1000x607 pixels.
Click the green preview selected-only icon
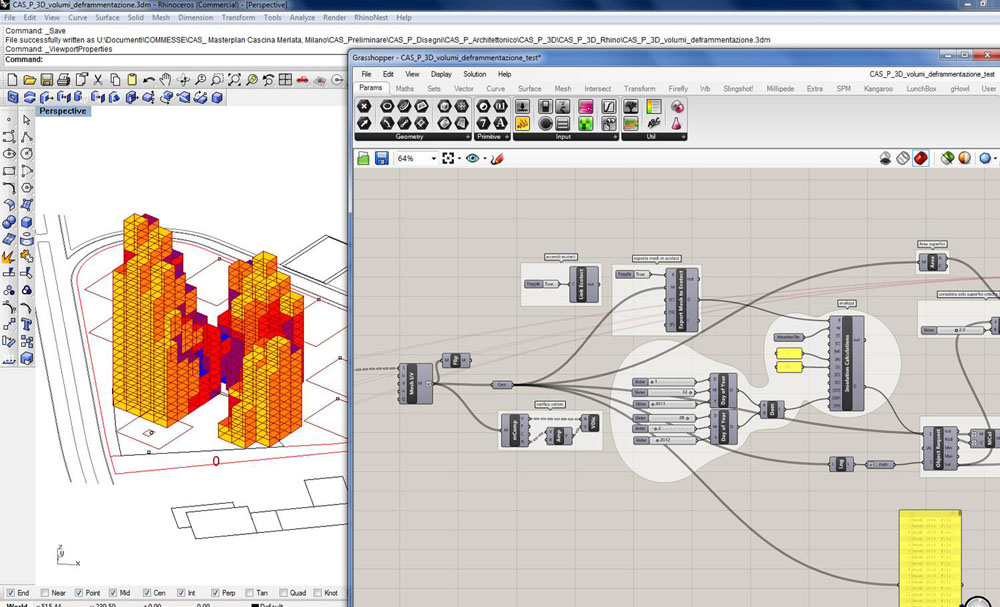946,158
